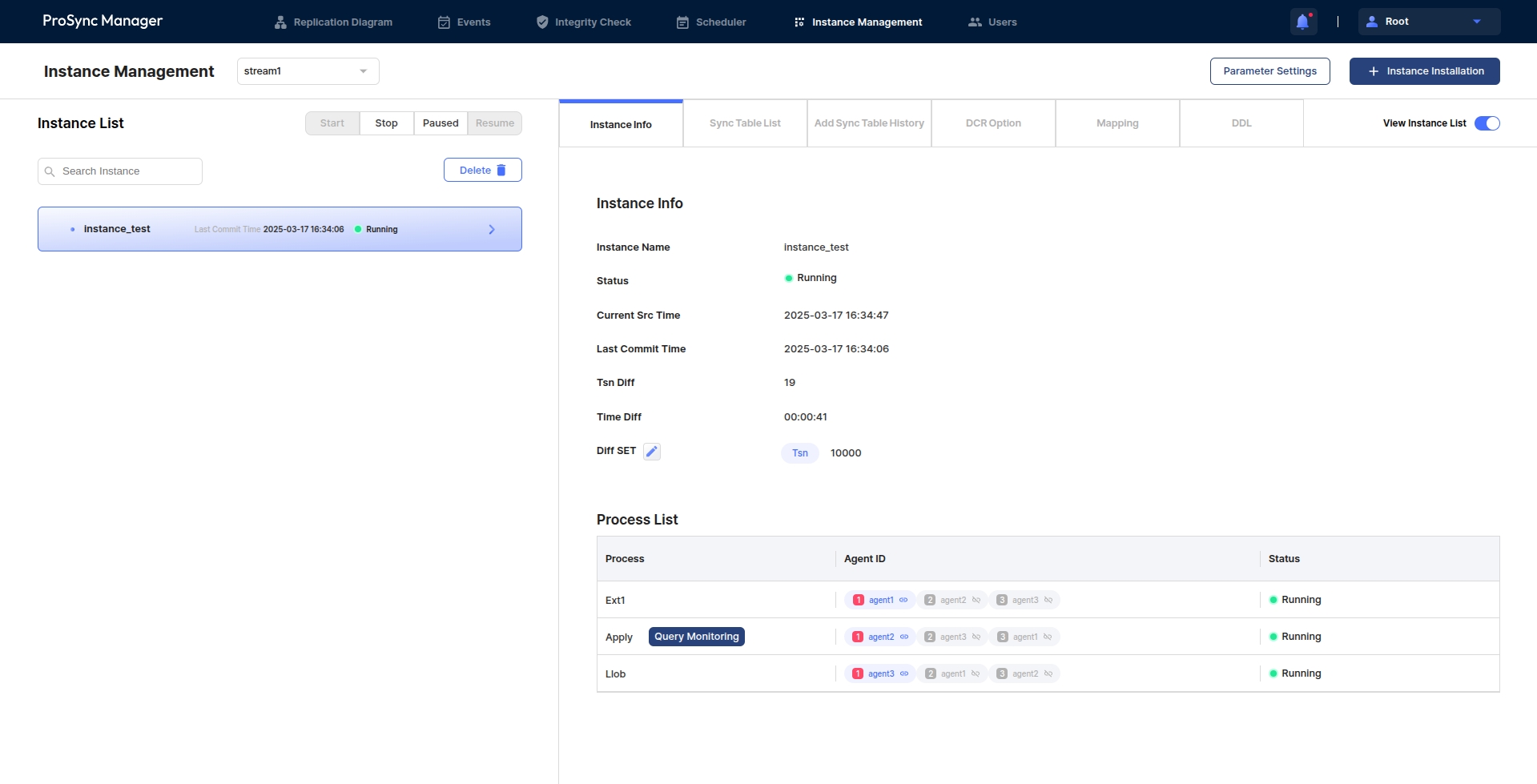Click the Replication Diagram icon in navbar
The width and height of the screenshot is (1537, 784).
tap(280, 22)
